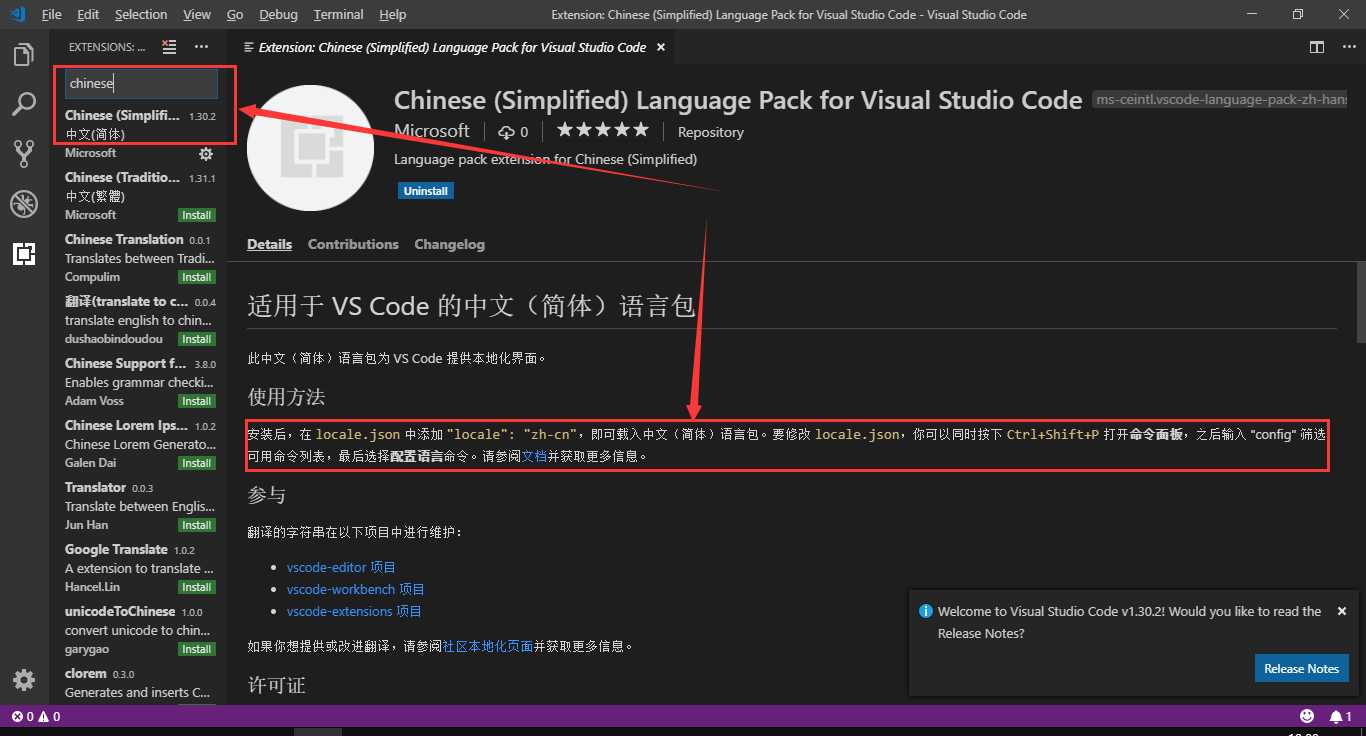Open the Edit menu
The image size is (1366, 736).
(x=88, y=14)
